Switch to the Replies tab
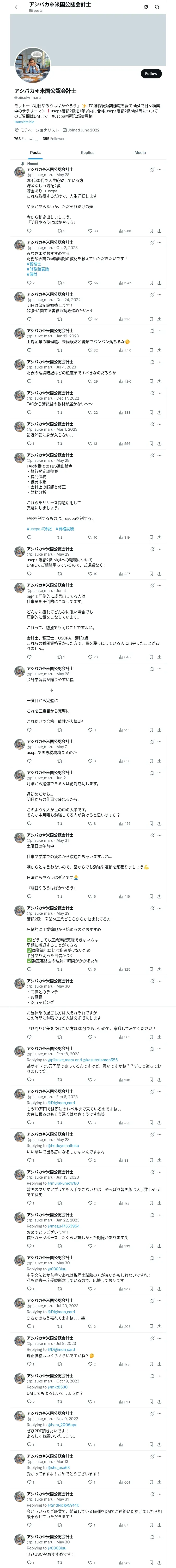The height and width of the screenshot is (1568, 176). [87, 153]
